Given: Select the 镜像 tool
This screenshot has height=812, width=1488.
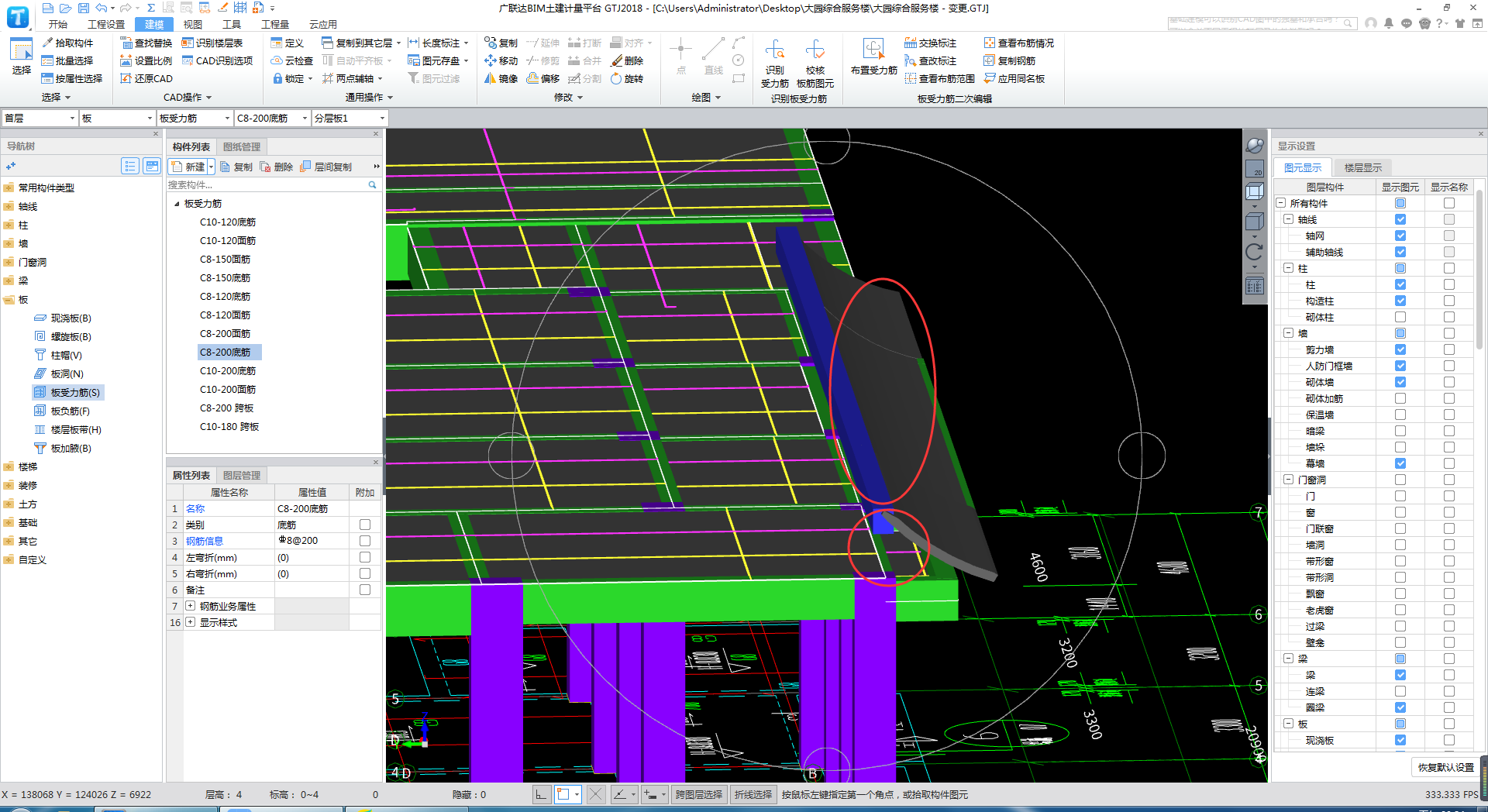Looking at the screenshot, I should pos(501,78).
